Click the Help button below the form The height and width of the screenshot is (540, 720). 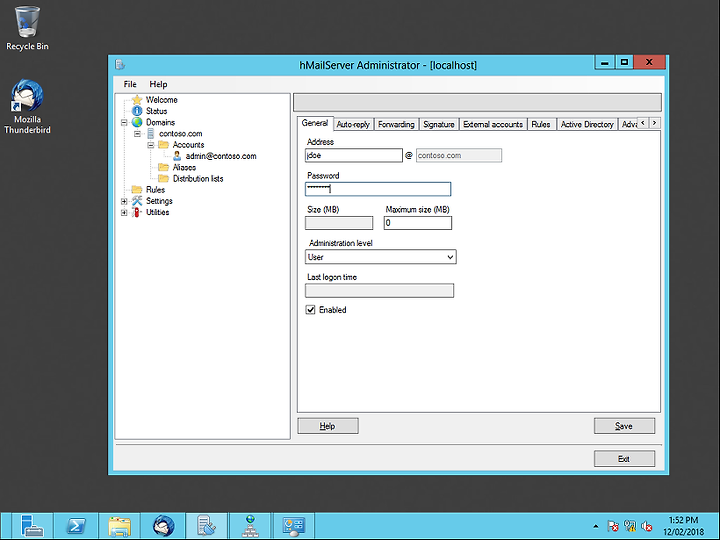click(x=328, y=426)
